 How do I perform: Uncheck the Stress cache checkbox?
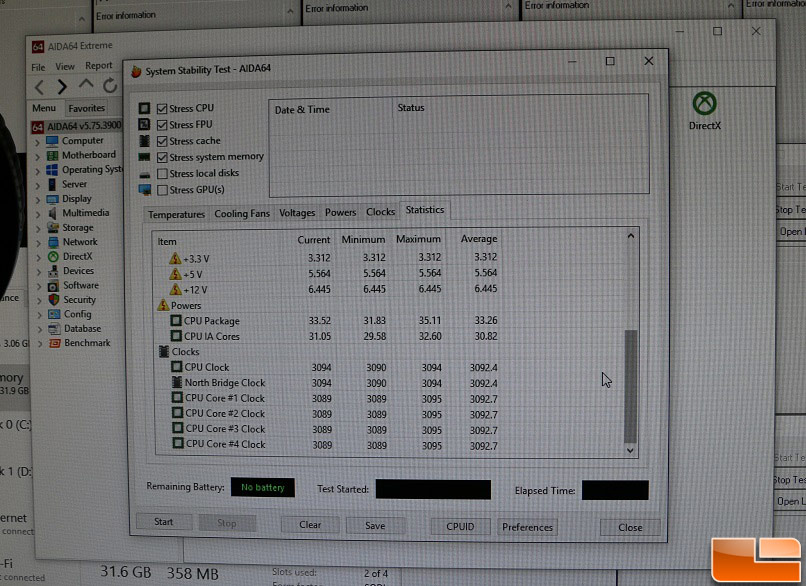(162, 141)
